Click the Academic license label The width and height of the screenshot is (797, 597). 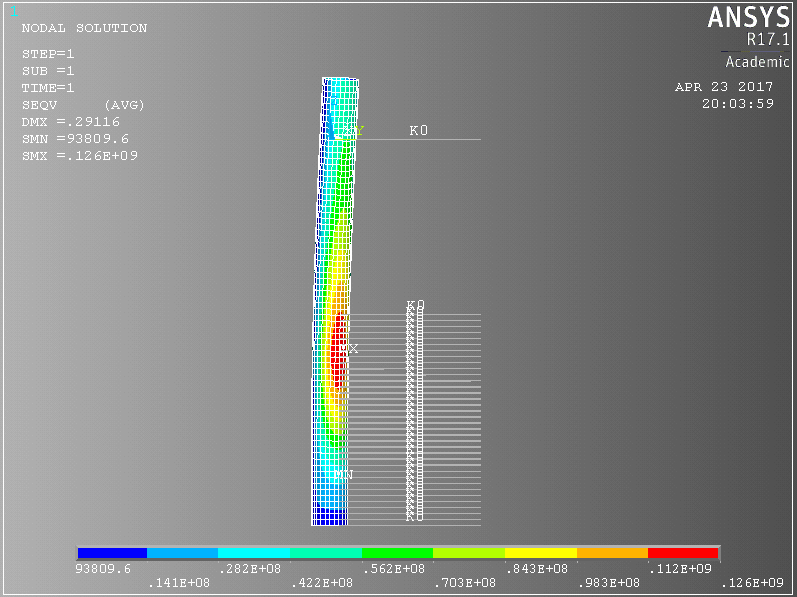coord(757,62)
